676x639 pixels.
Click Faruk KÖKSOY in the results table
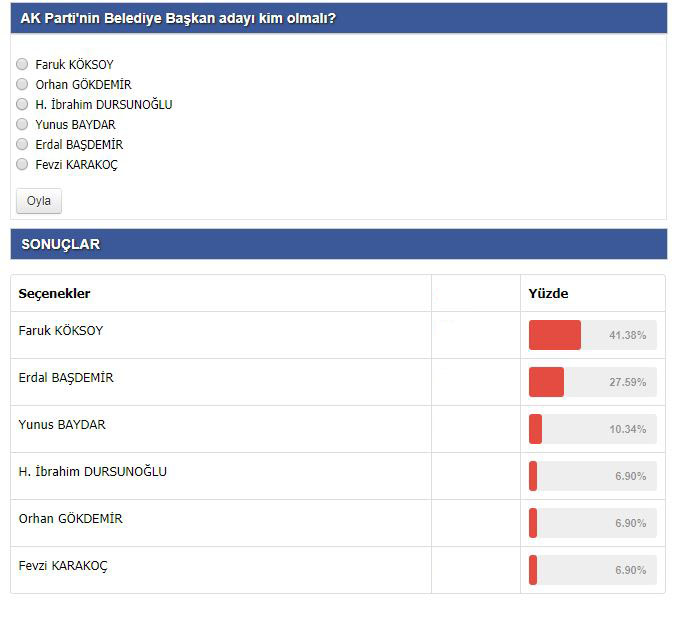coord(61,331)
